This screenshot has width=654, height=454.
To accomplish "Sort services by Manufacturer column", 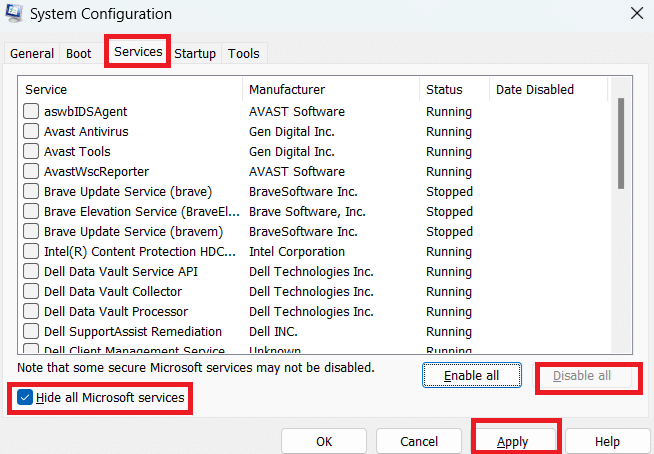I will (x=330, y=90).
